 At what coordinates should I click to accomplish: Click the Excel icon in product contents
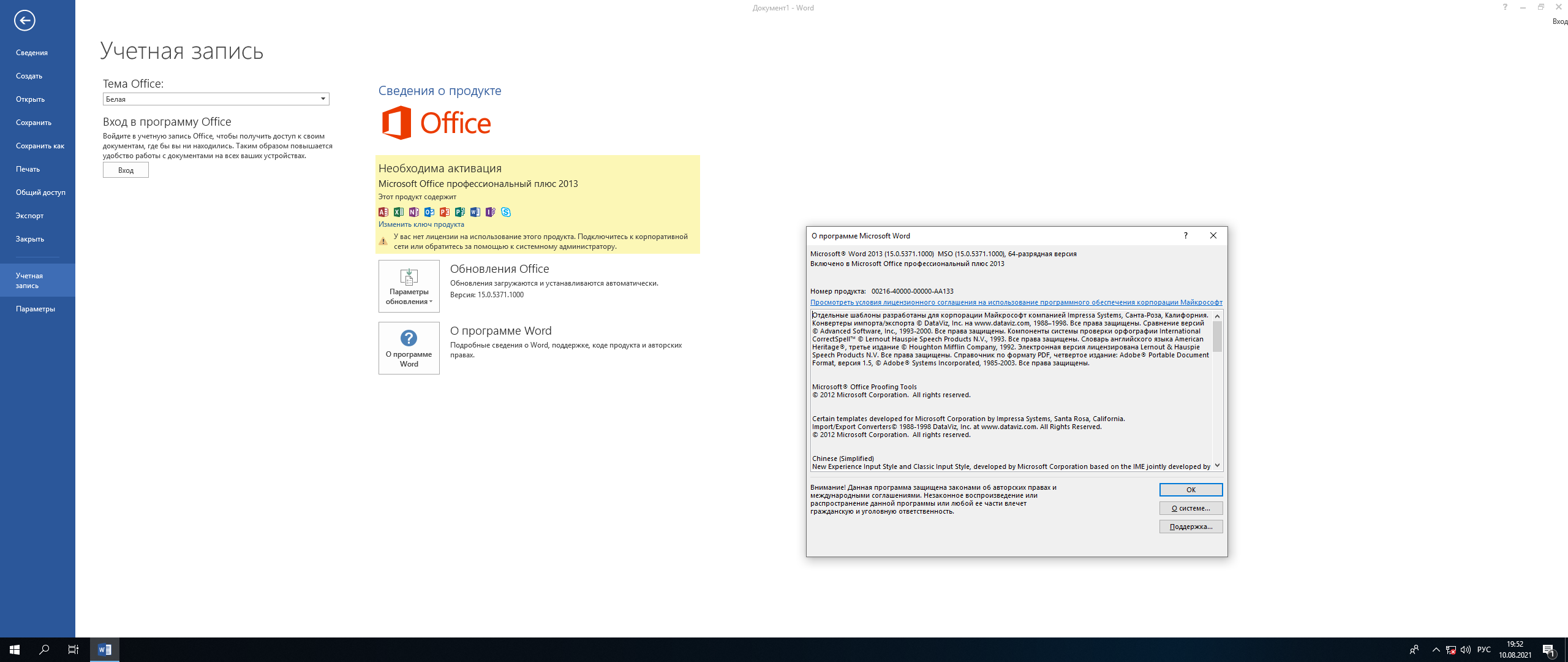pyautogui.click(x=399, y=212)
